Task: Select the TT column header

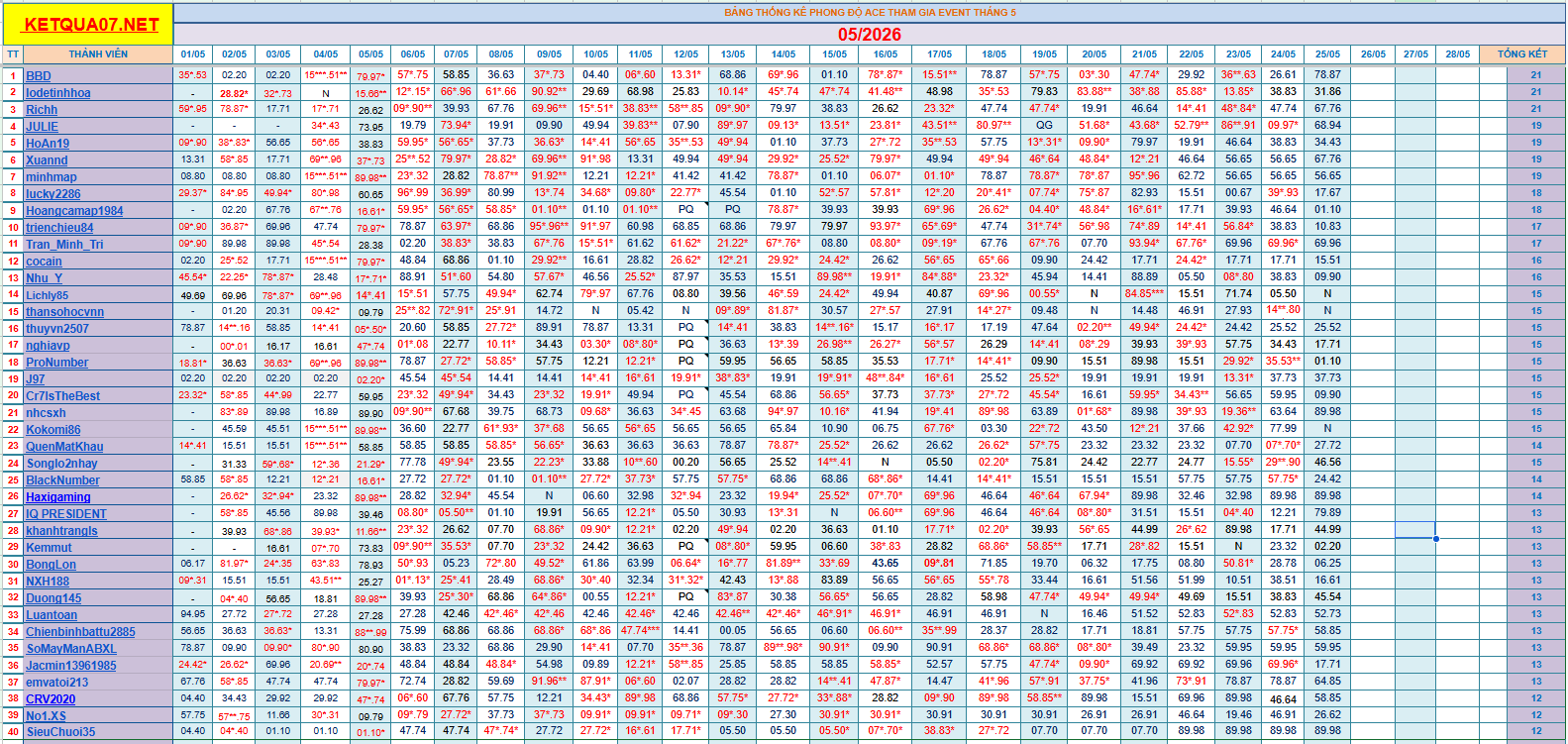Action: tap(13, 54)
